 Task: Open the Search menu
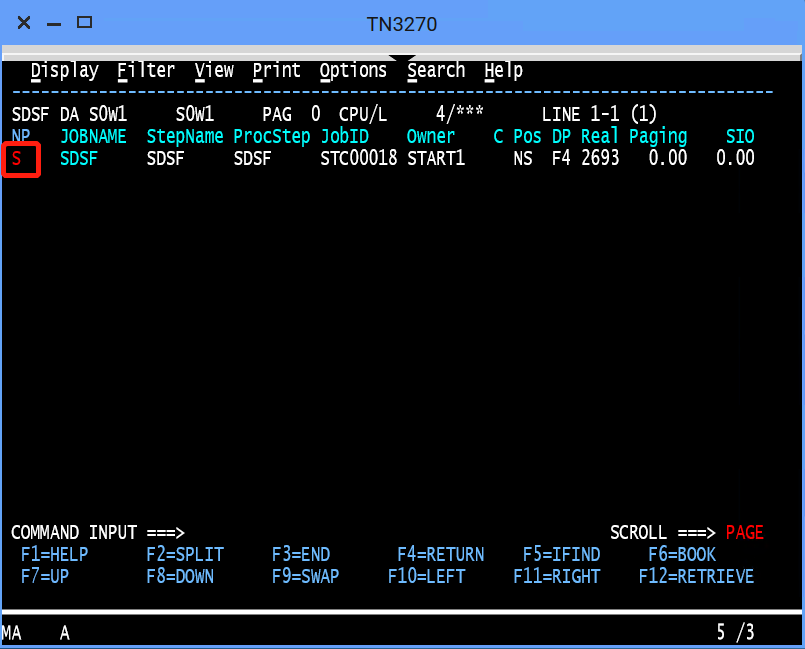pyautogui.click(x=436, y=71)
